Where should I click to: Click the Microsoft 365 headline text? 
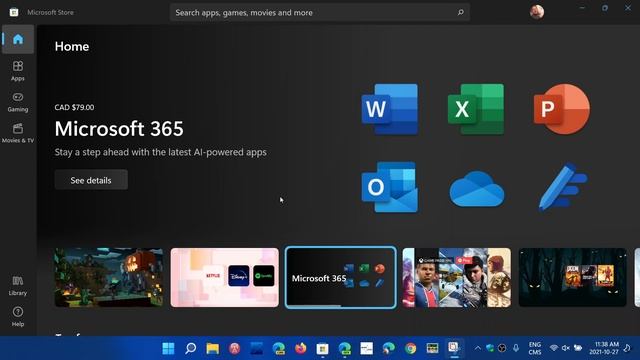[x=119, y=129]
